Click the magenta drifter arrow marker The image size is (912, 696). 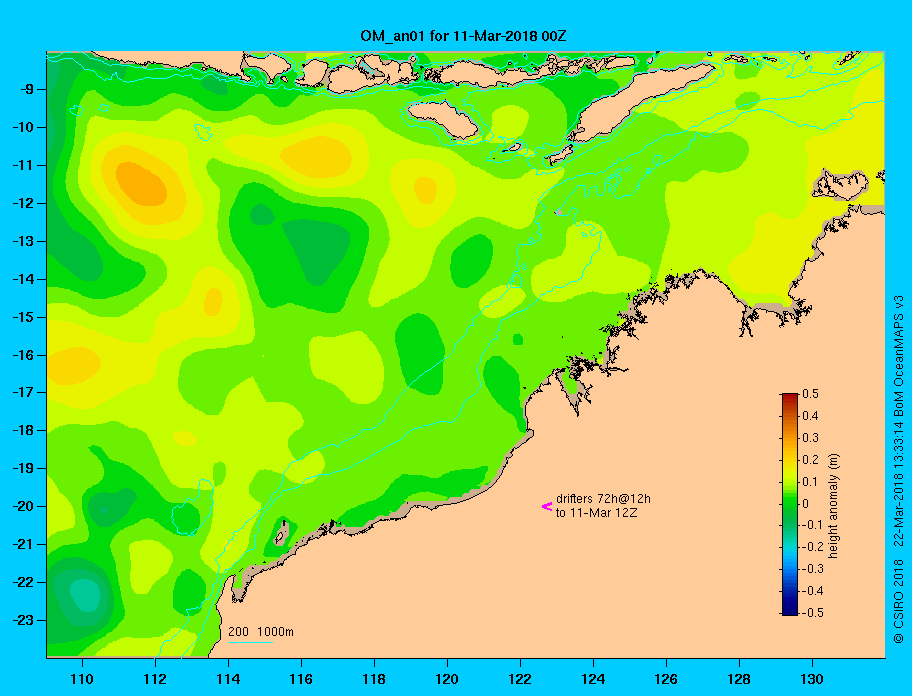click(x=547, y=506)
